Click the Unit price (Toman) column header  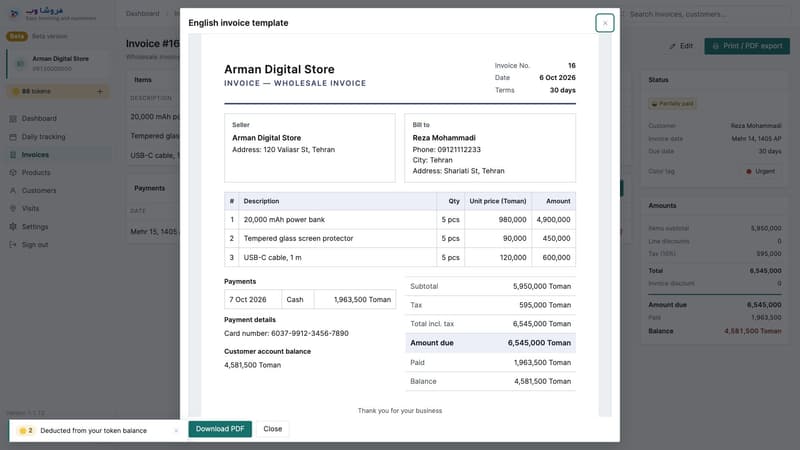[498, 201]
